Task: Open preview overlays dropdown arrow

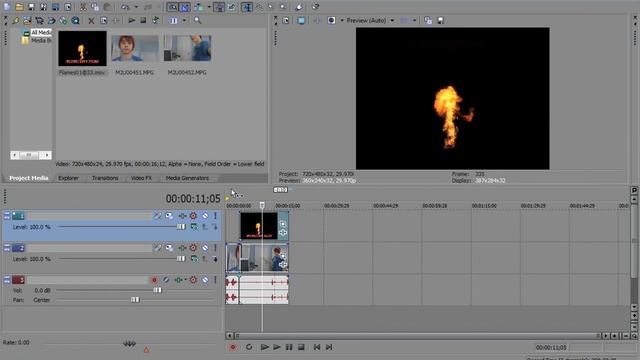Action: coord(414,20)
